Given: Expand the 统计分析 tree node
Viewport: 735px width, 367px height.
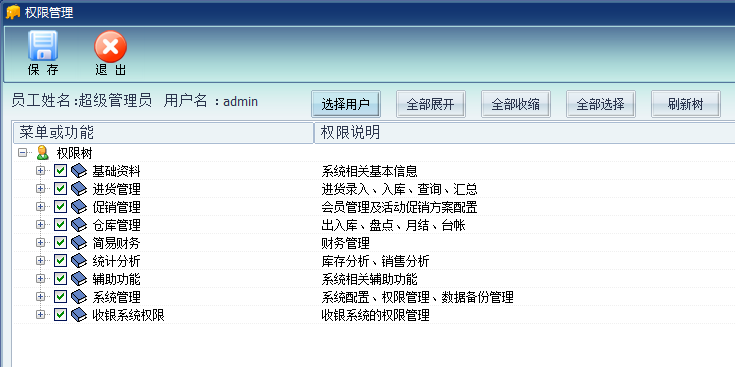Looking at the screenshot, I should point(40,261).
